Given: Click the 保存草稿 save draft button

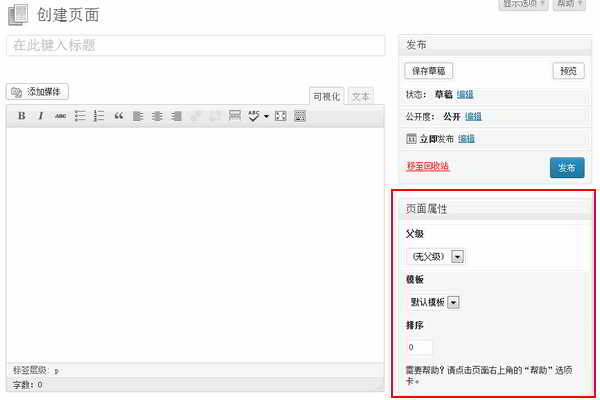Looking at the screenshot, I should pyautogui.click(x=429, y=71).
